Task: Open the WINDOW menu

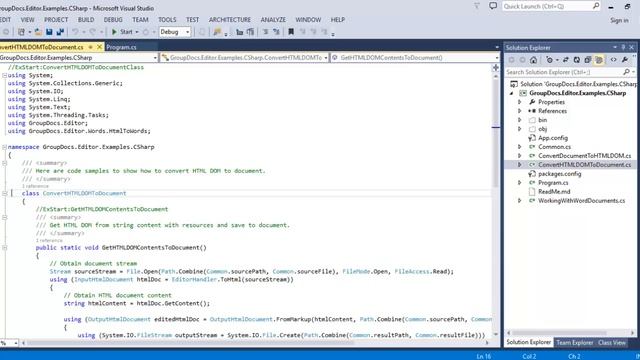Action: point(308,20)
